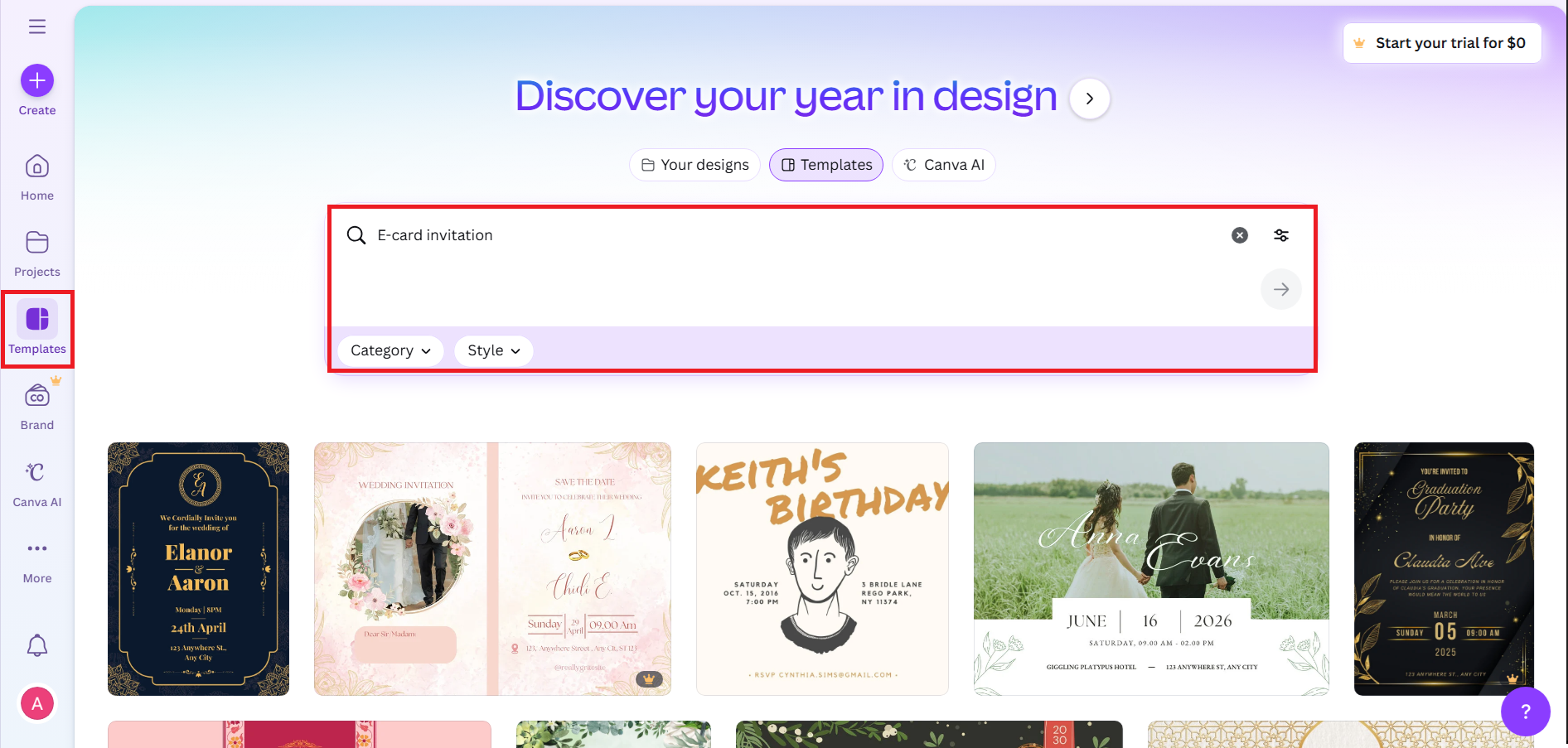Click premium crown on pink wedding template
The height and width of the screenshot is (748, 1568).
(x=650, y=678)
